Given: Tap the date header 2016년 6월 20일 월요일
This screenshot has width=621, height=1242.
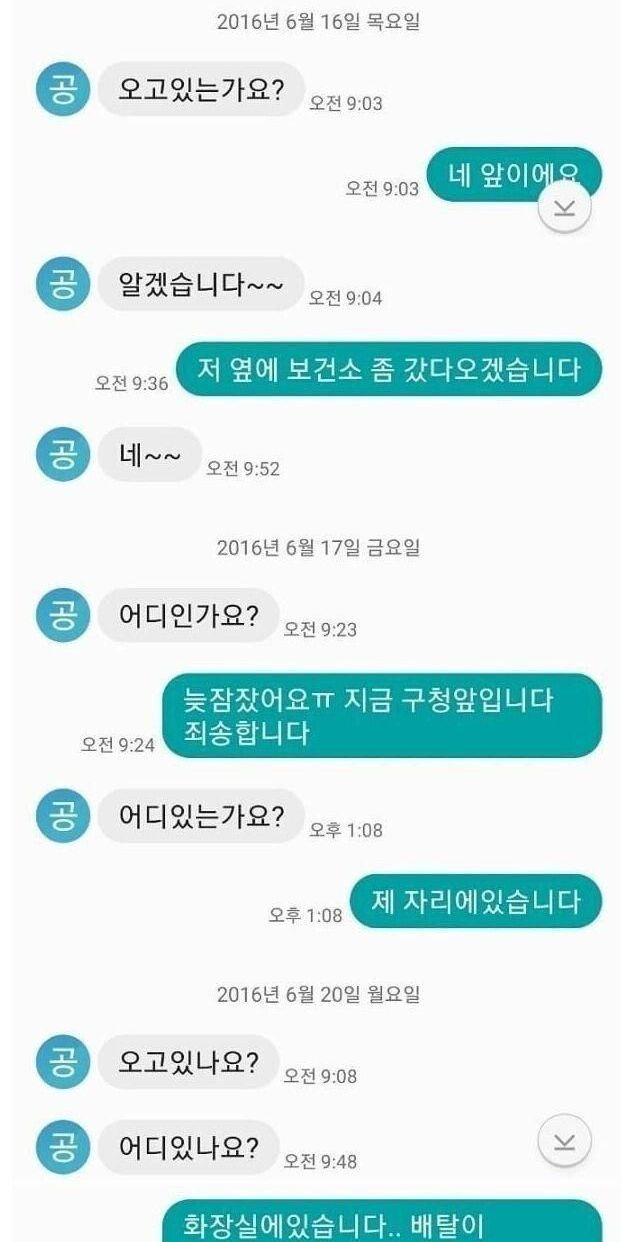Looking at the screenshot, I should pos(318,994).
